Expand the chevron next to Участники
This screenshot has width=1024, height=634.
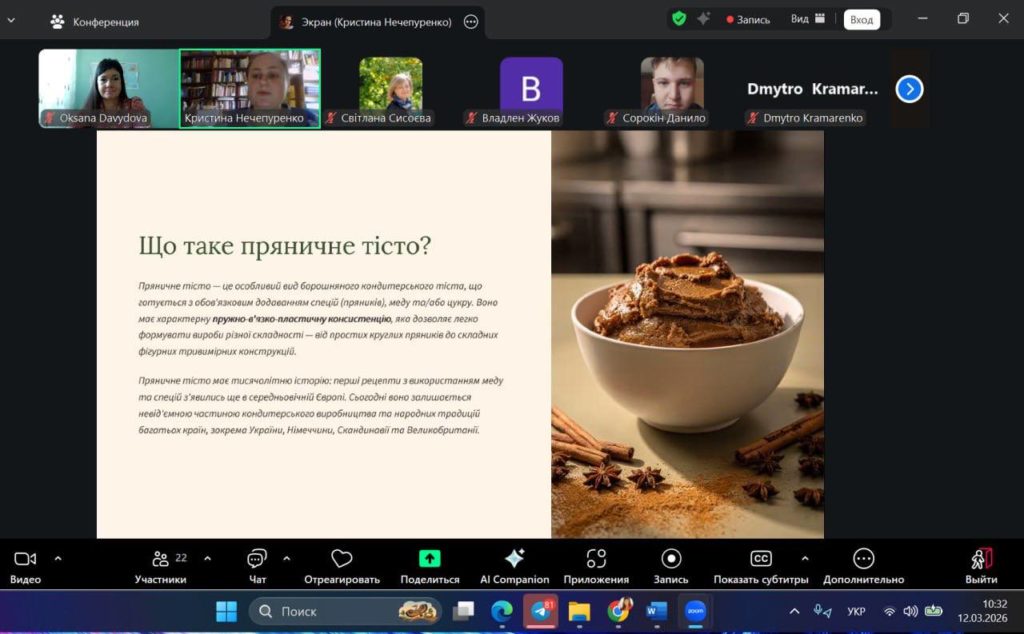[x=207, y=558]
